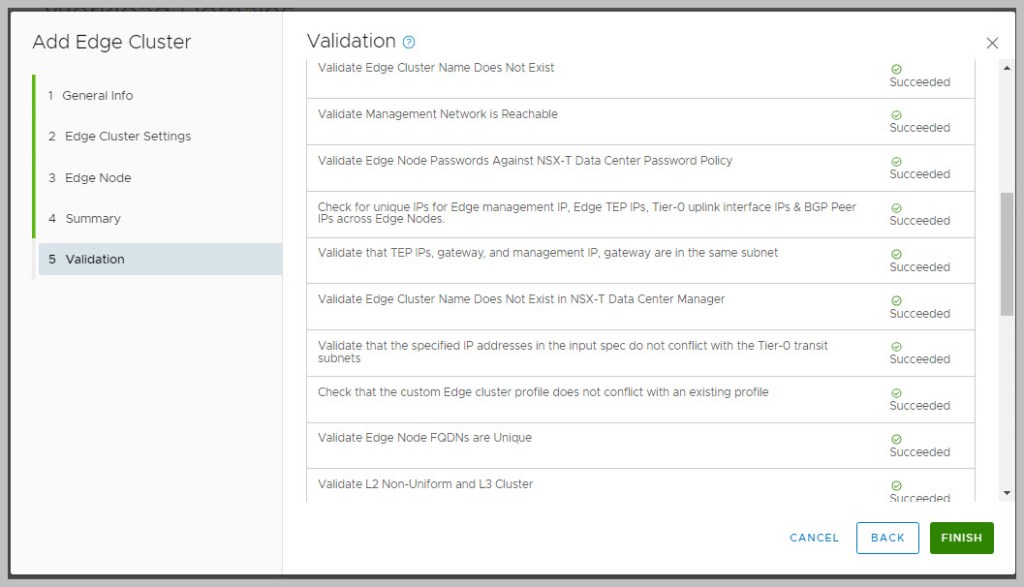1024x587 pixels.
Task: Close the Add Edge Cluster dialog
Action: 992,43
